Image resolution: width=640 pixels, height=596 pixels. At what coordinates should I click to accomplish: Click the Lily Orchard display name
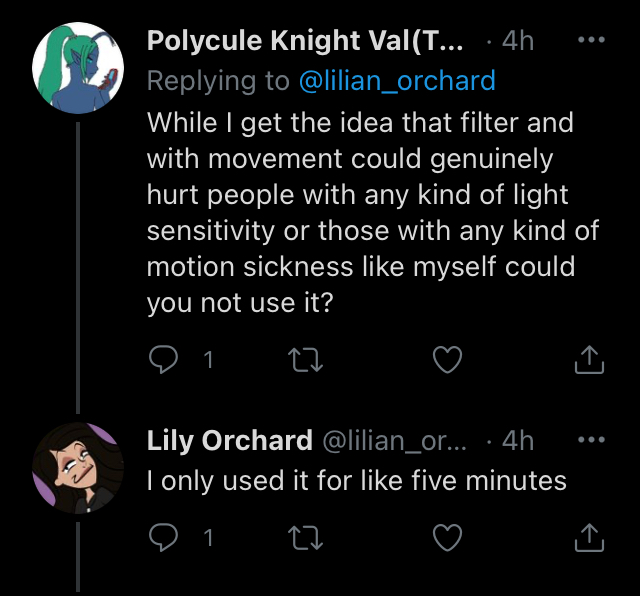pos(230,441)
